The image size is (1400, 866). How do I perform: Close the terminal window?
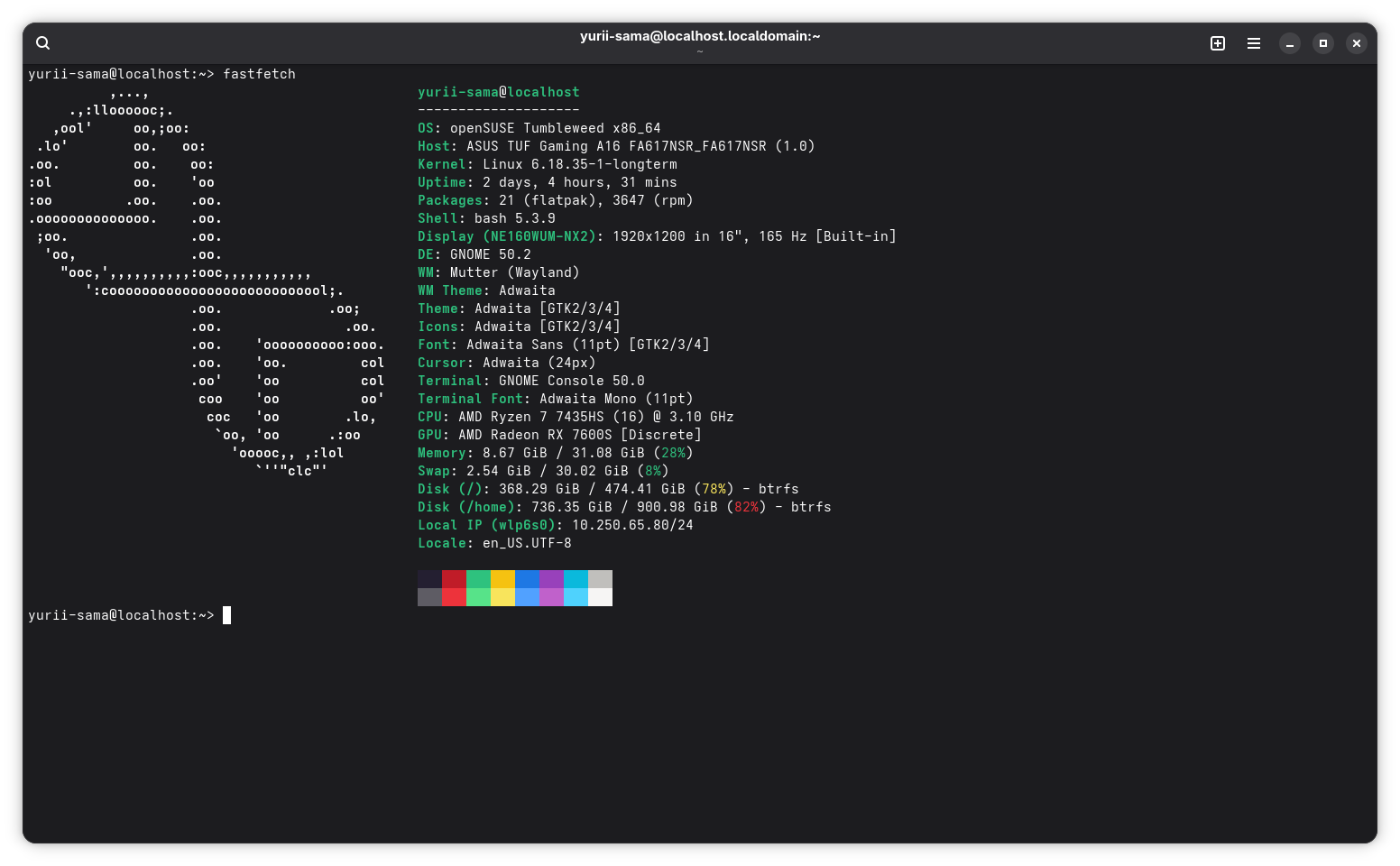[1357, 43]
